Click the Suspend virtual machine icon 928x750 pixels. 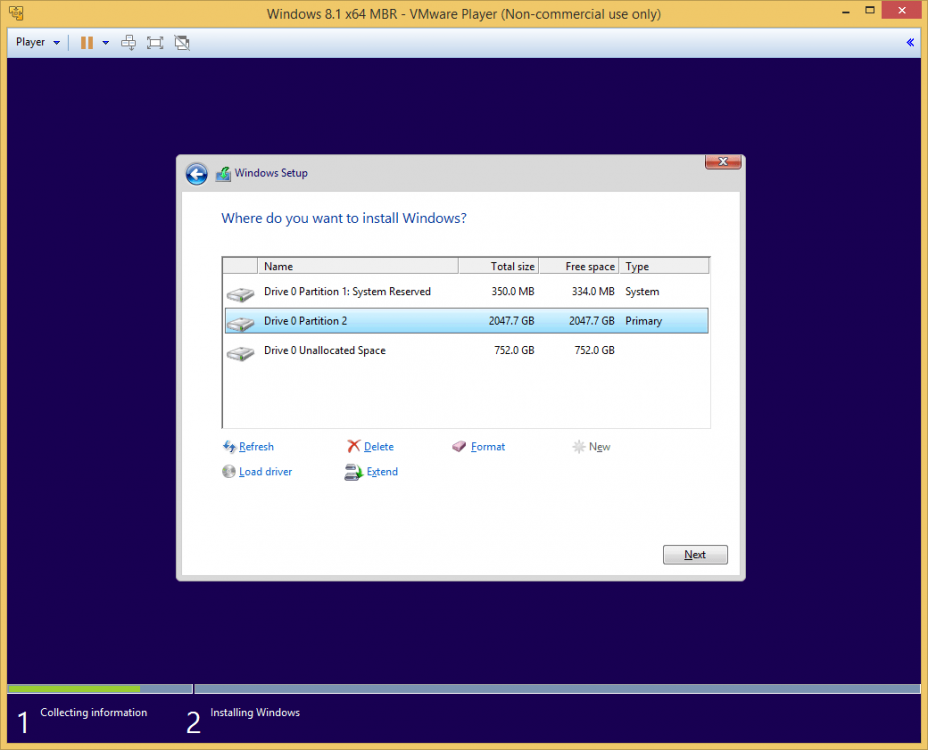click(88, 42)
